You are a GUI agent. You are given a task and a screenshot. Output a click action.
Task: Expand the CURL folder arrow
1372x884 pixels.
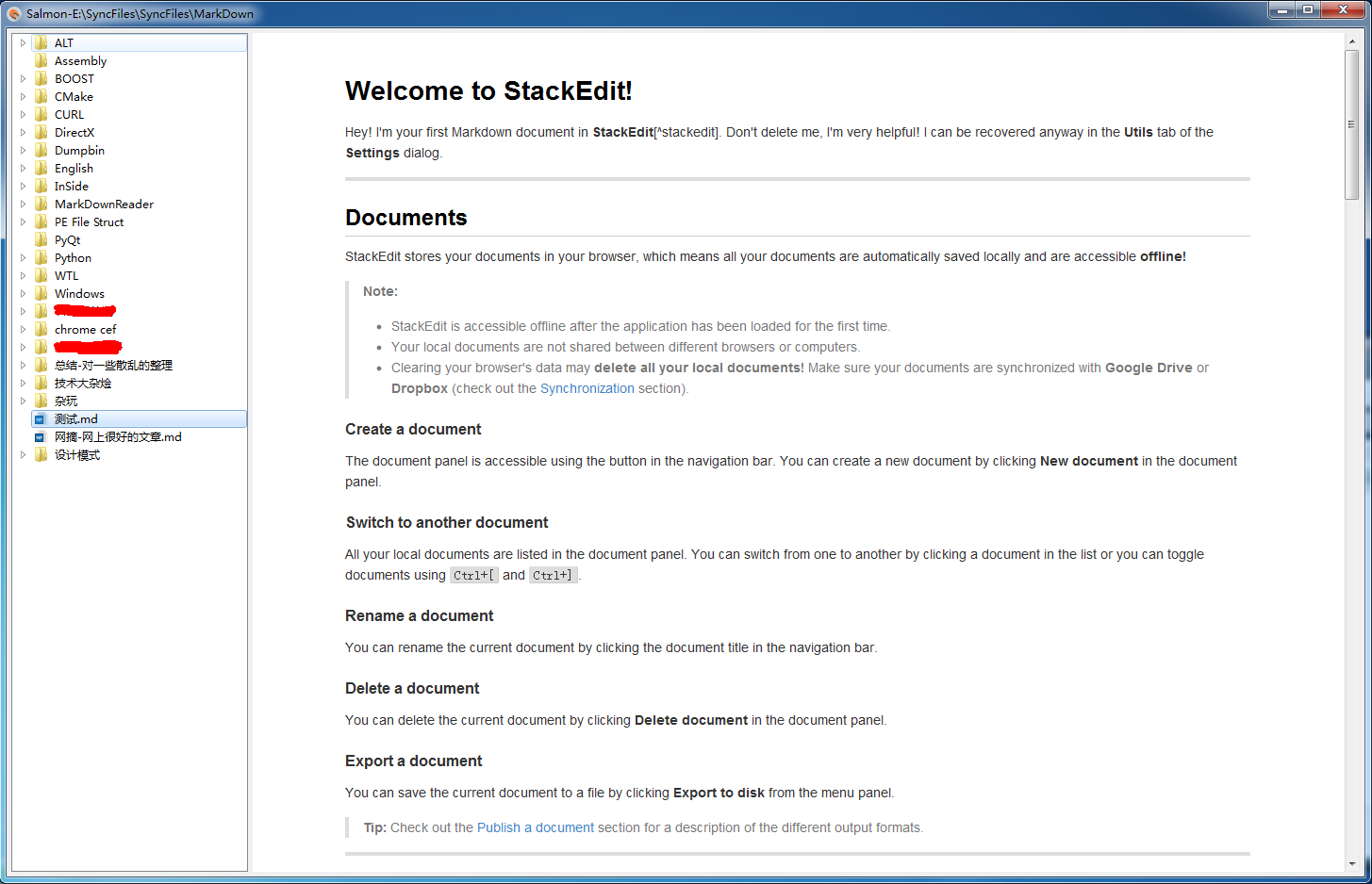pyautogui.click(x=24, y=114)
